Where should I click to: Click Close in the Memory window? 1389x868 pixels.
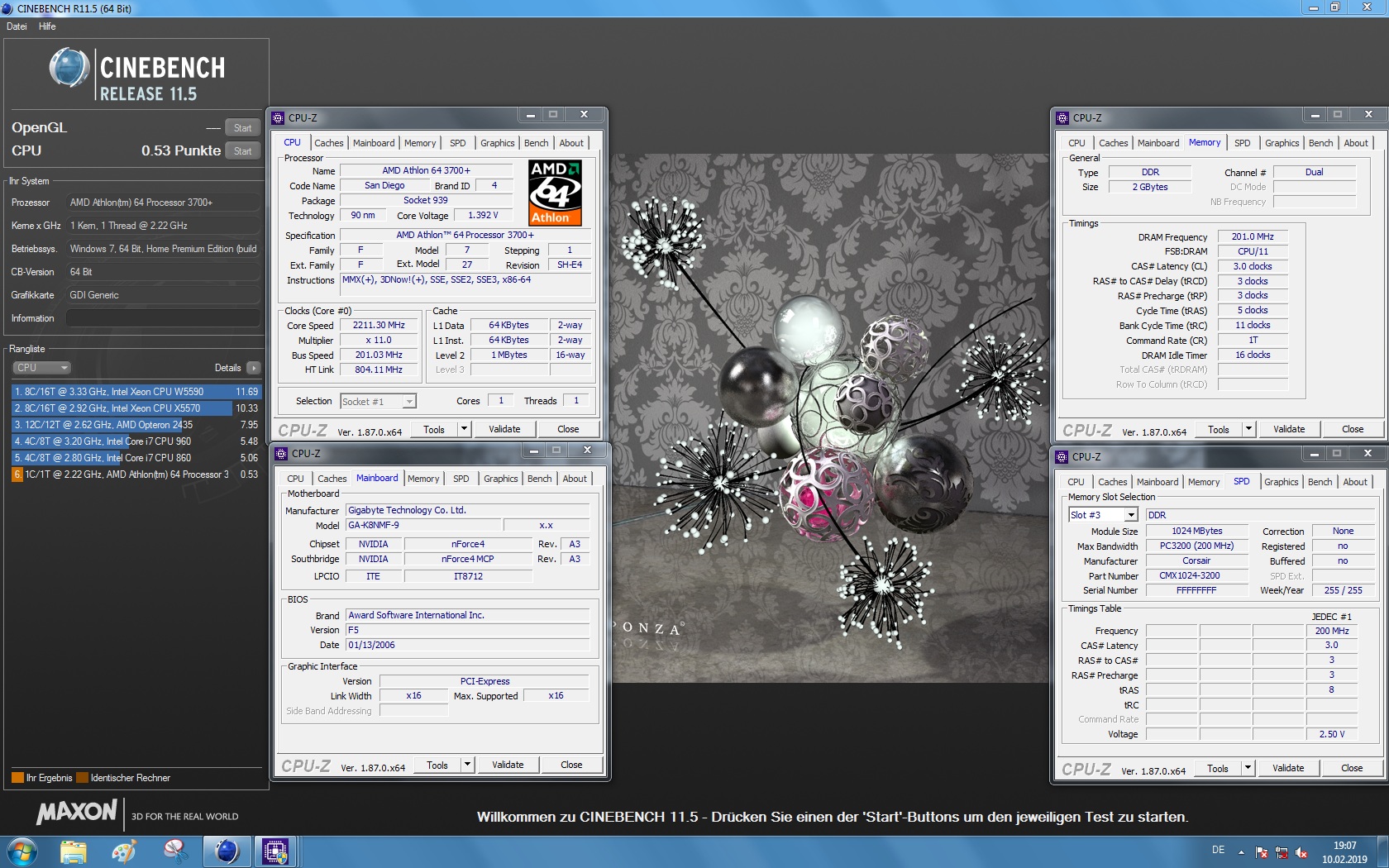pyautogui.click(x=1353, y=429)
